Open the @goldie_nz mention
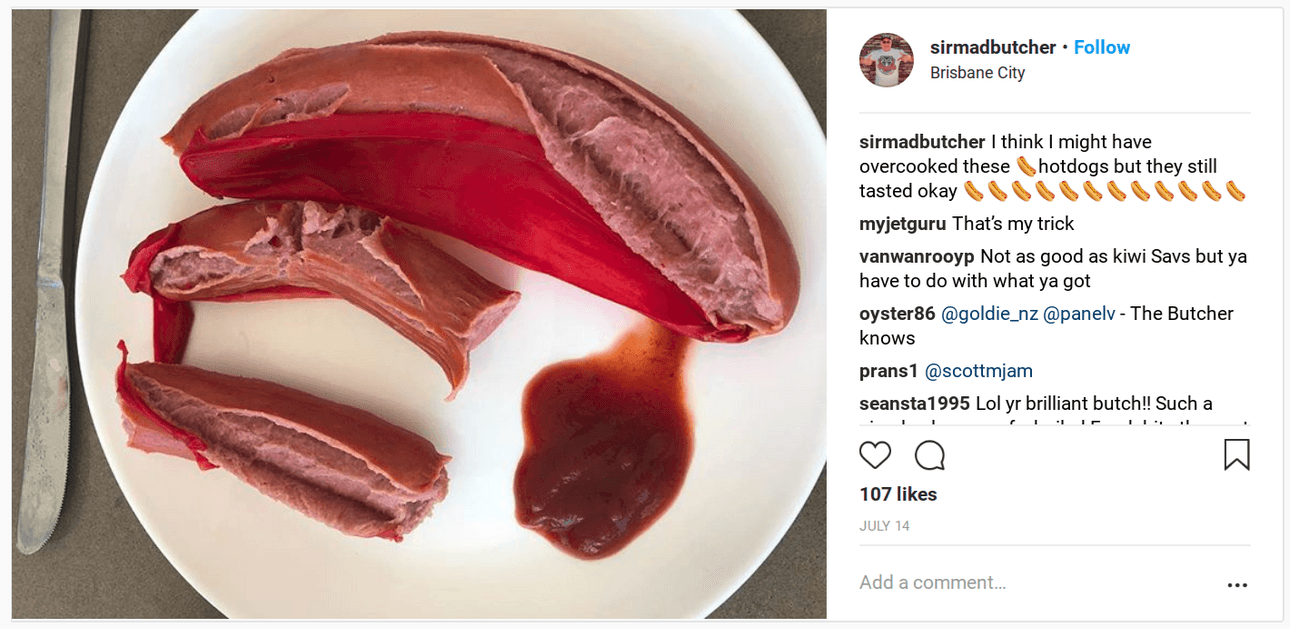 [989, 314]
